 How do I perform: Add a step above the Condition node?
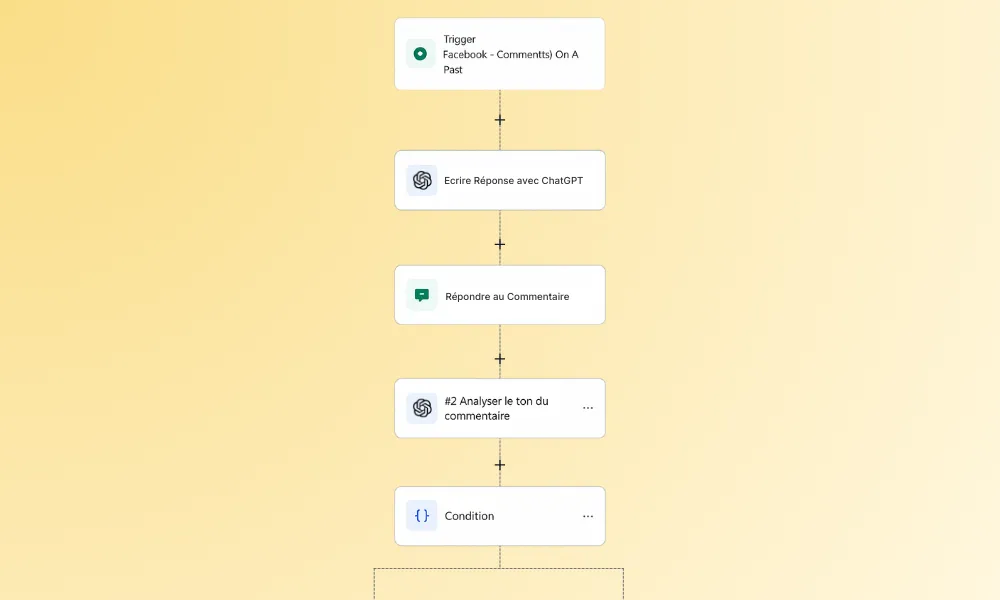[500, 465]
